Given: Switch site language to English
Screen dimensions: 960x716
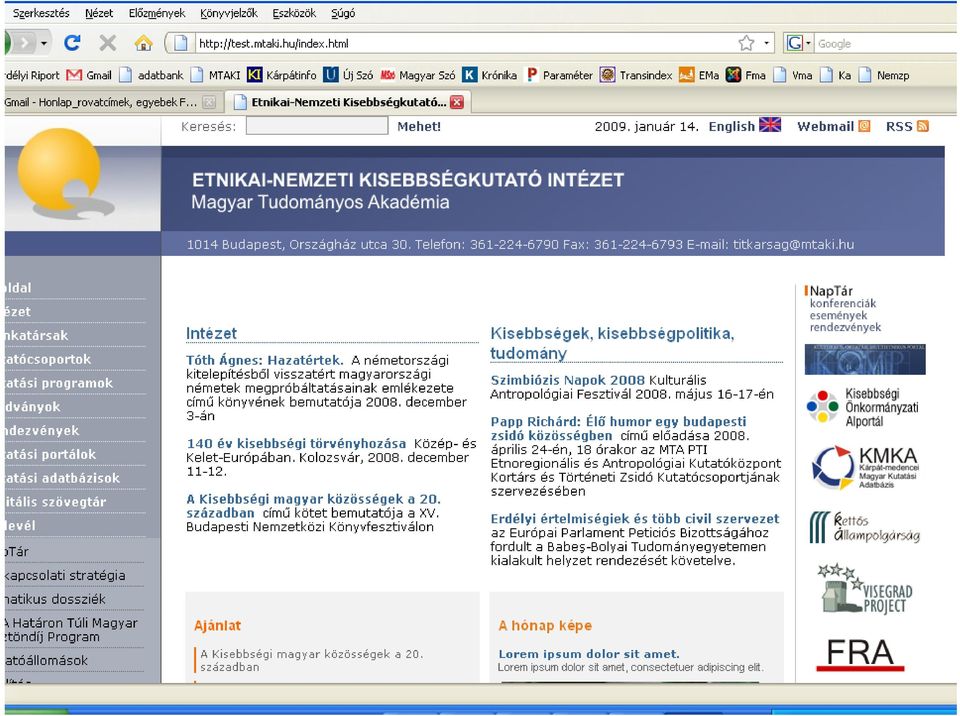Looking at the screenshot, I should [732, 126].
